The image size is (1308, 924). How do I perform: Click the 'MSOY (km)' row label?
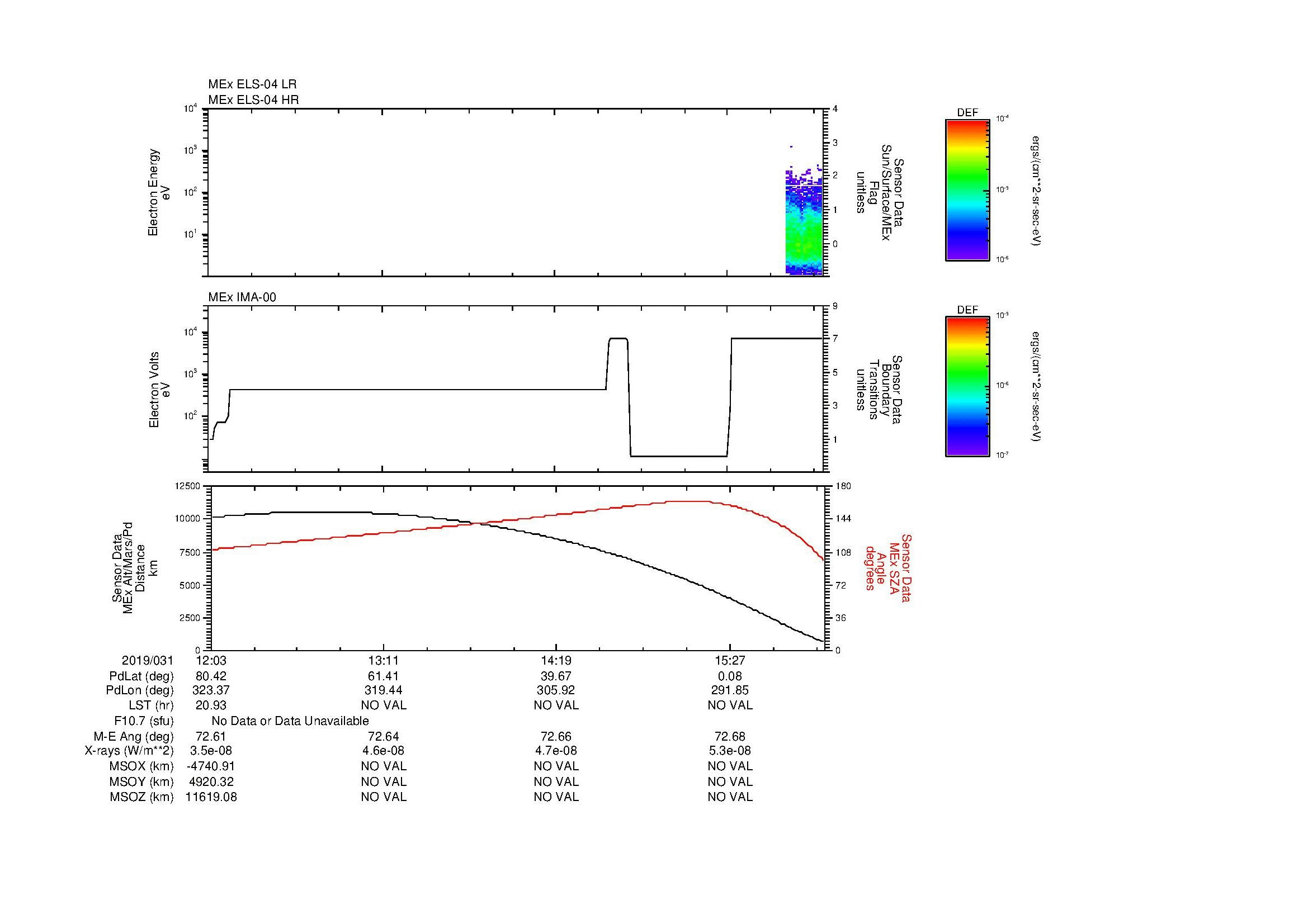(142, 781)
